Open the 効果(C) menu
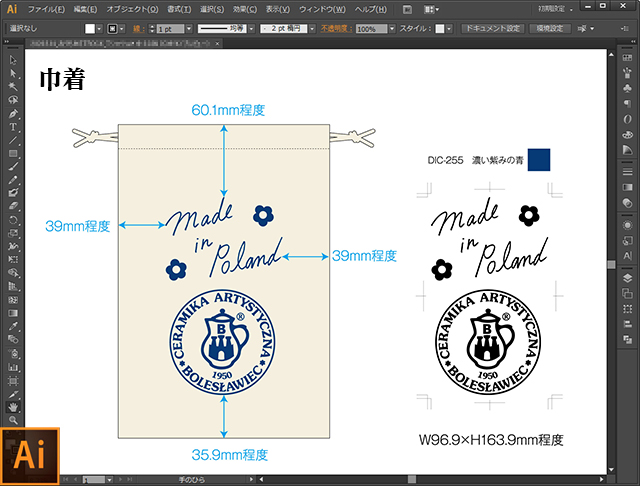Screen dimensions: 640x486 pos(245,9)
